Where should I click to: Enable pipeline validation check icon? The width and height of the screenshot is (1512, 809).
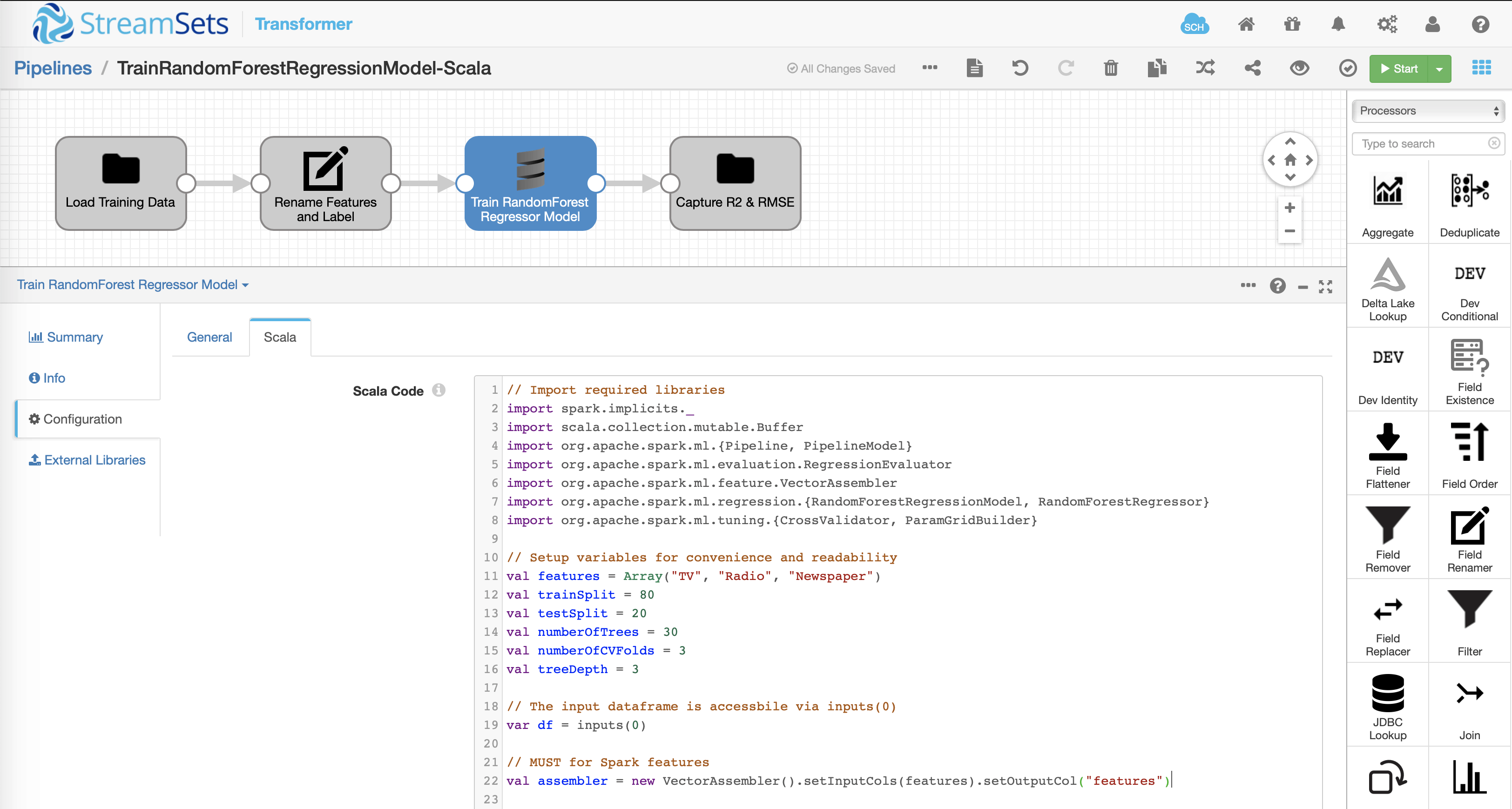pos(1348,69)
